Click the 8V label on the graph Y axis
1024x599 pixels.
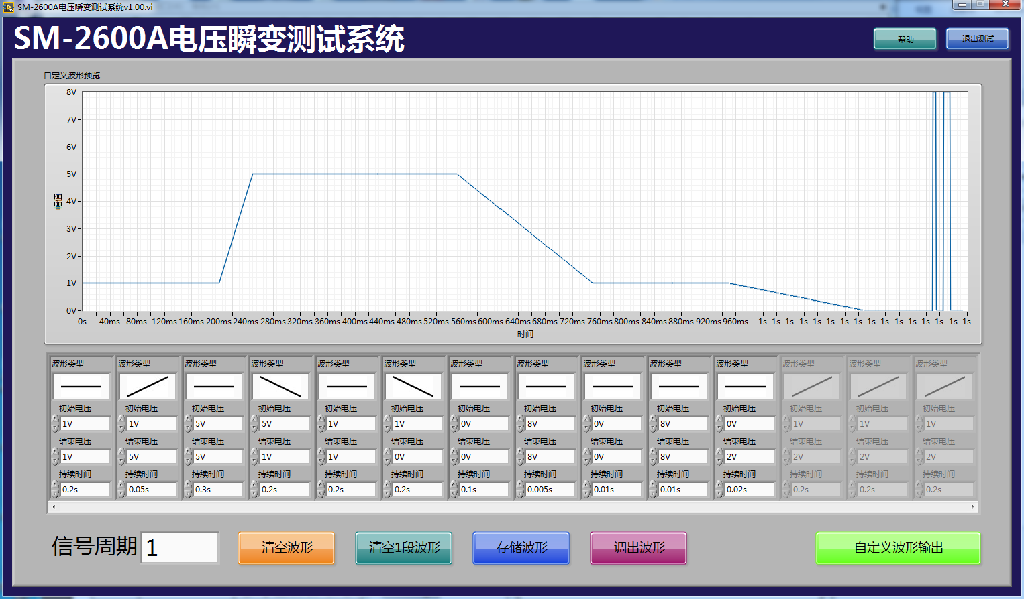click(x=72, y=92)
